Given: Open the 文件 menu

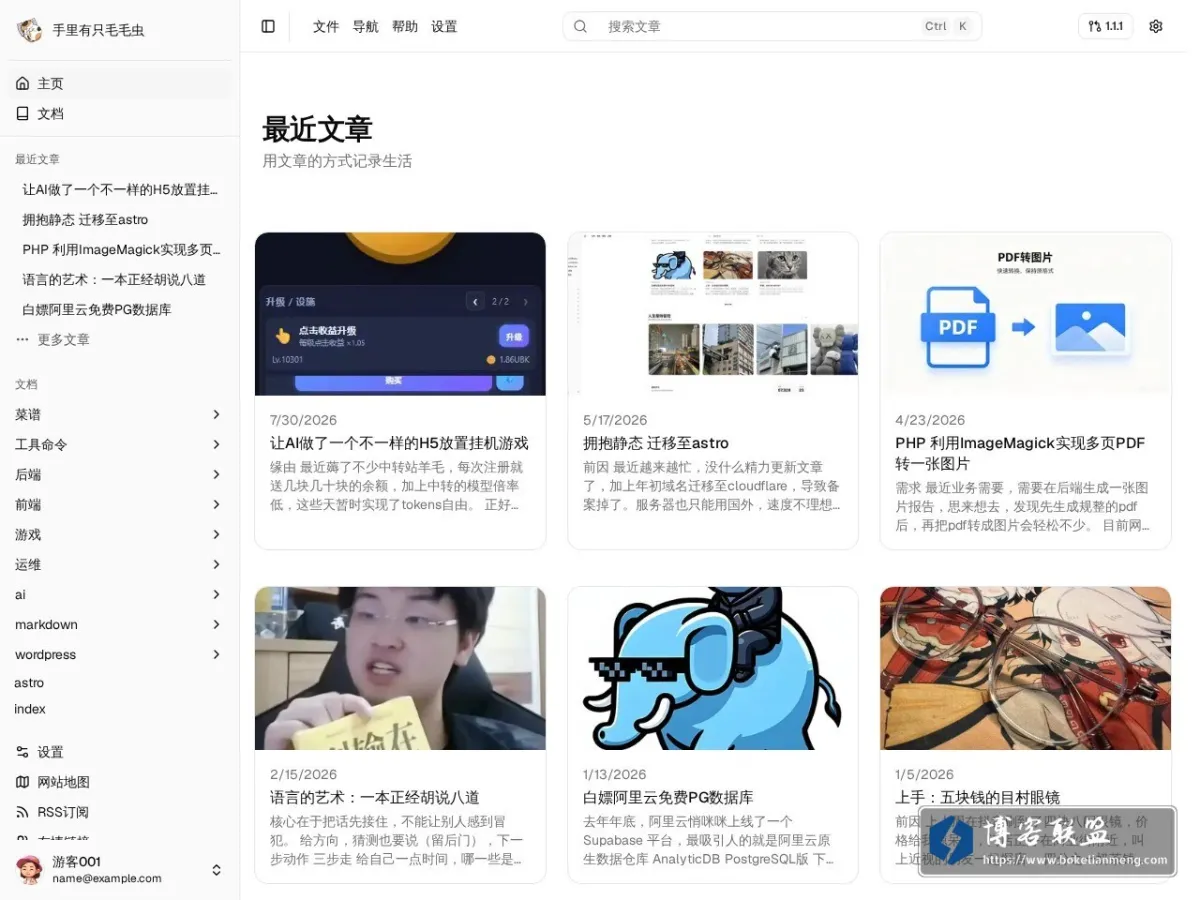Looking at the screenshot, I should (x=326, y=27).
